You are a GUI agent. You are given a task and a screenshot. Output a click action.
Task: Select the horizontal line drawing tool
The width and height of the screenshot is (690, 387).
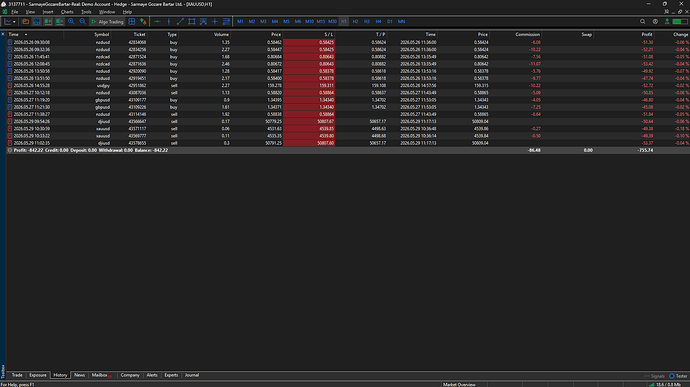point(157,22)
